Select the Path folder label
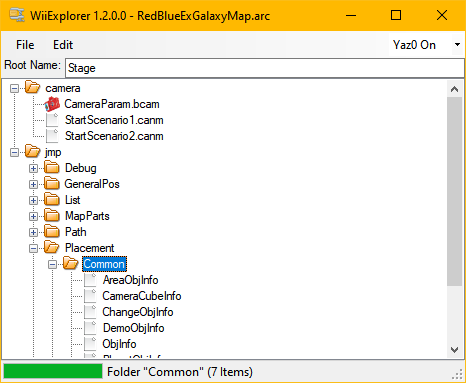The width and height of the screenshot is (466, 383). 75,232
